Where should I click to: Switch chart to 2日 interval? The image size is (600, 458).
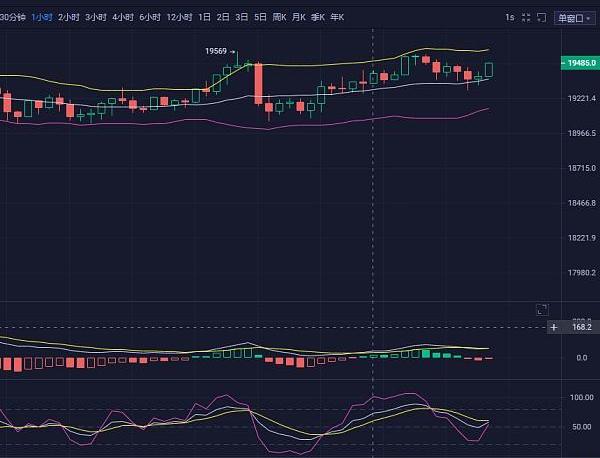tap(223, 17)
